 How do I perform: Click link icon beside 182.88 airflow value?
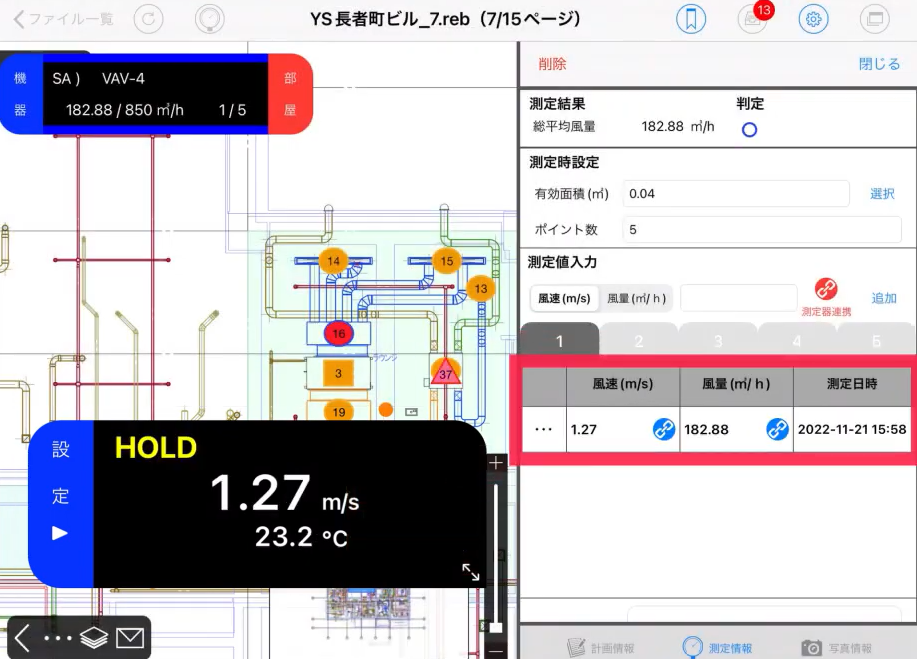777,429
